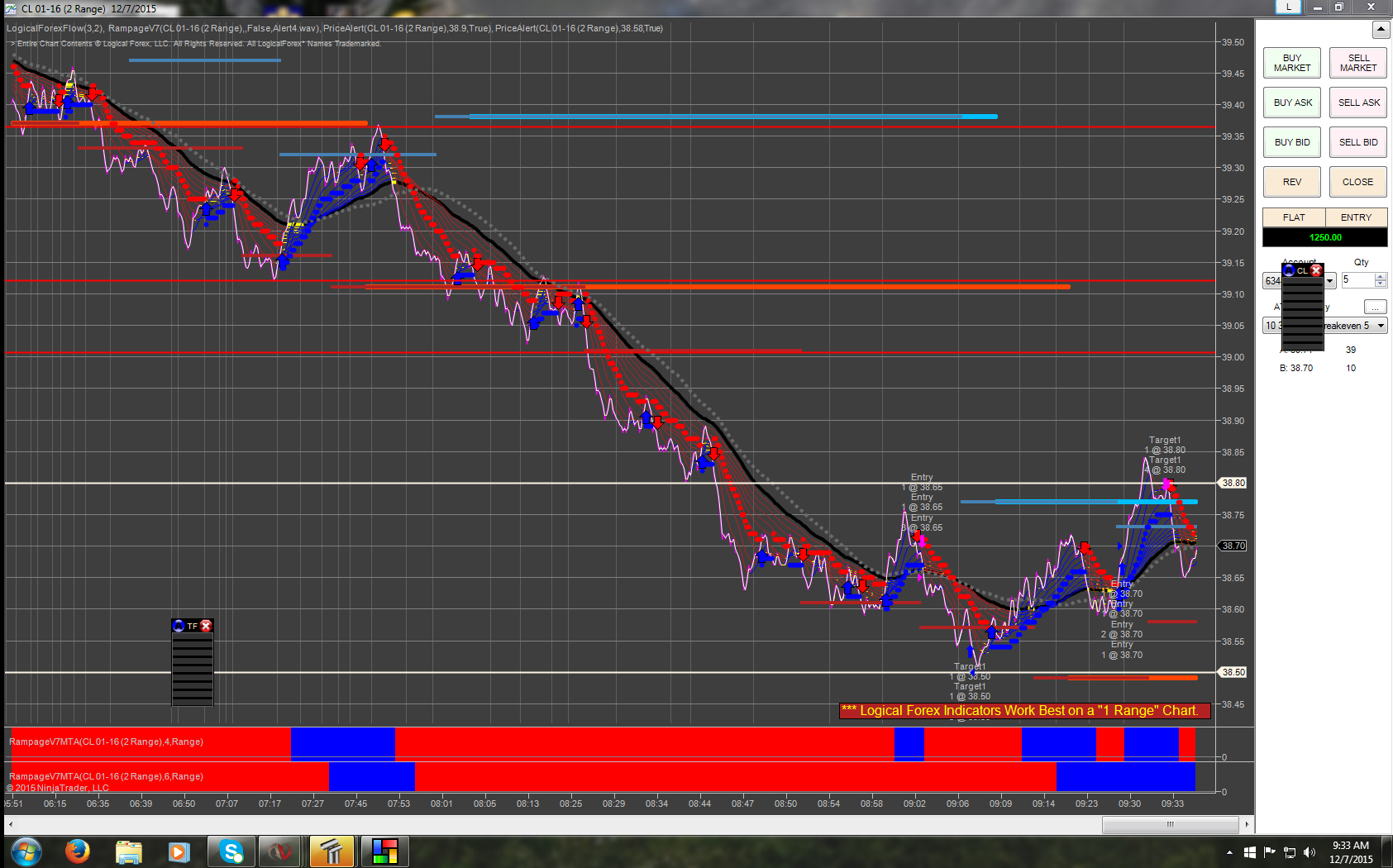
Task: Place order with BUY ASK
Action: [x=1291, y=103]
